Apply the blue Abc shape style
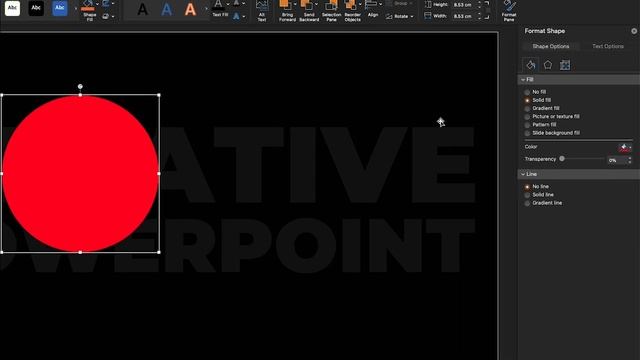640x360 pixels. pyautogui.click(x=60, y=8)
